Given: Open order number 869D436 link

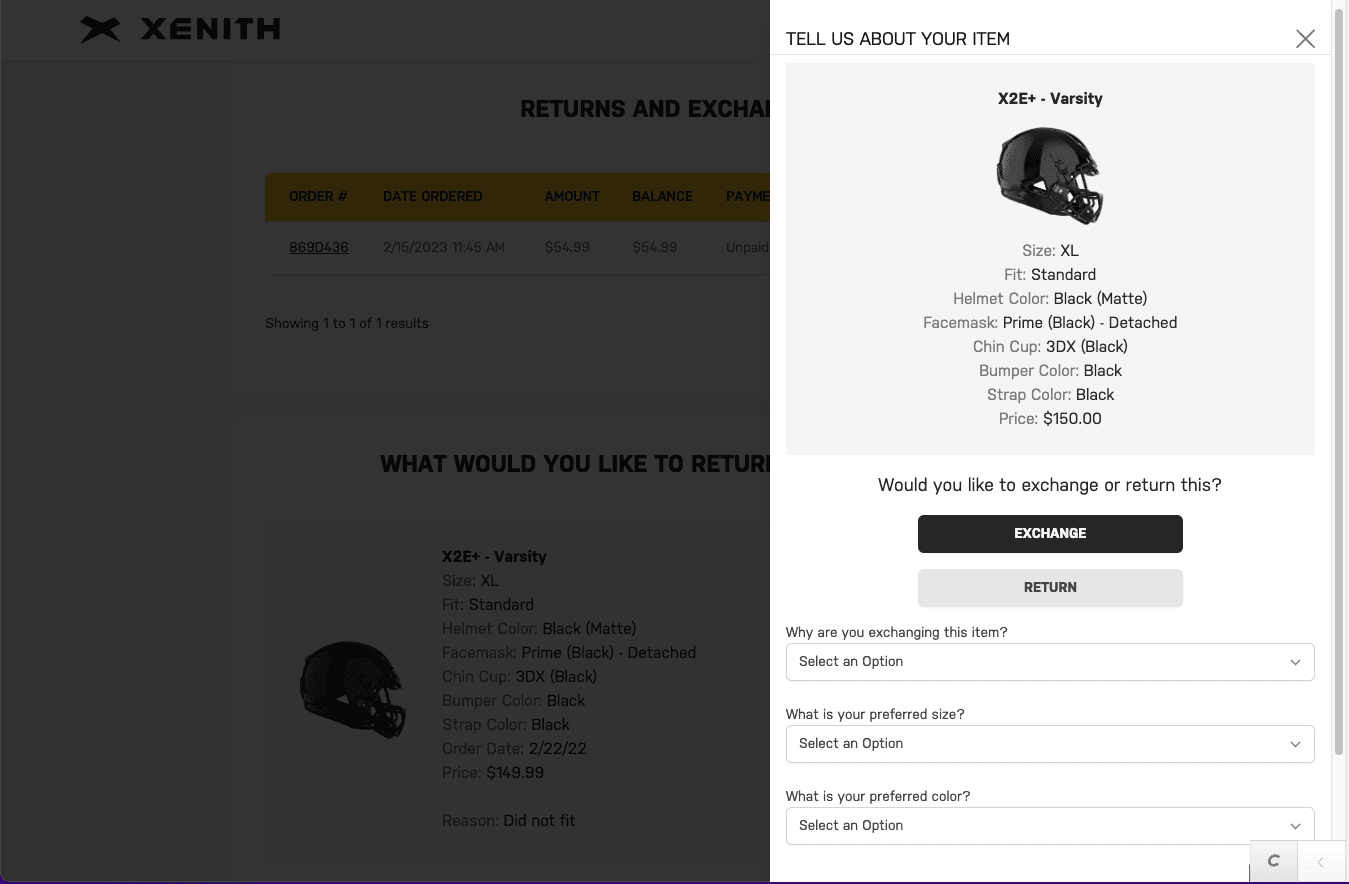Looking at the screenshot, I should [x=319, y=247].
